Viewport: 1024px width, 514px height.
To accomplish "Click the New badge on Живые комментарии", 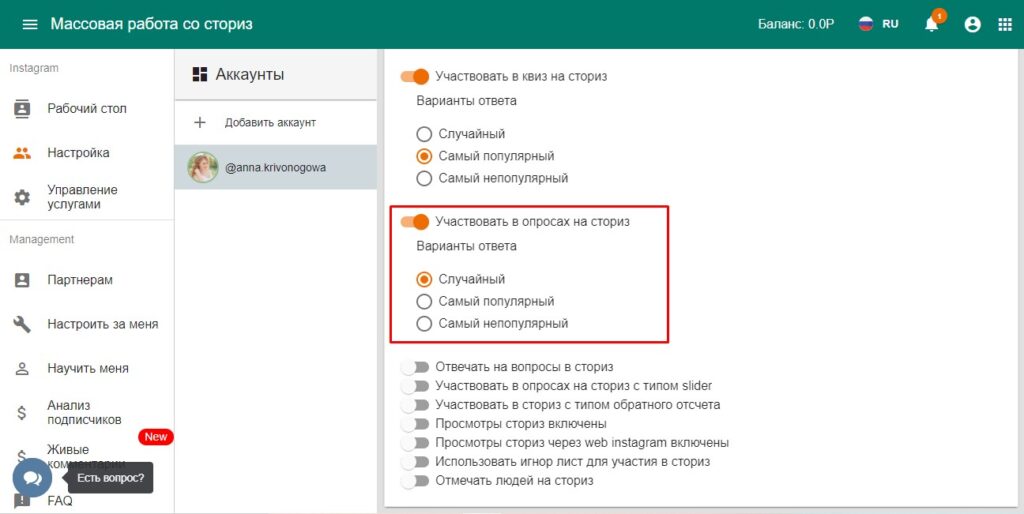I will point(155,437).
